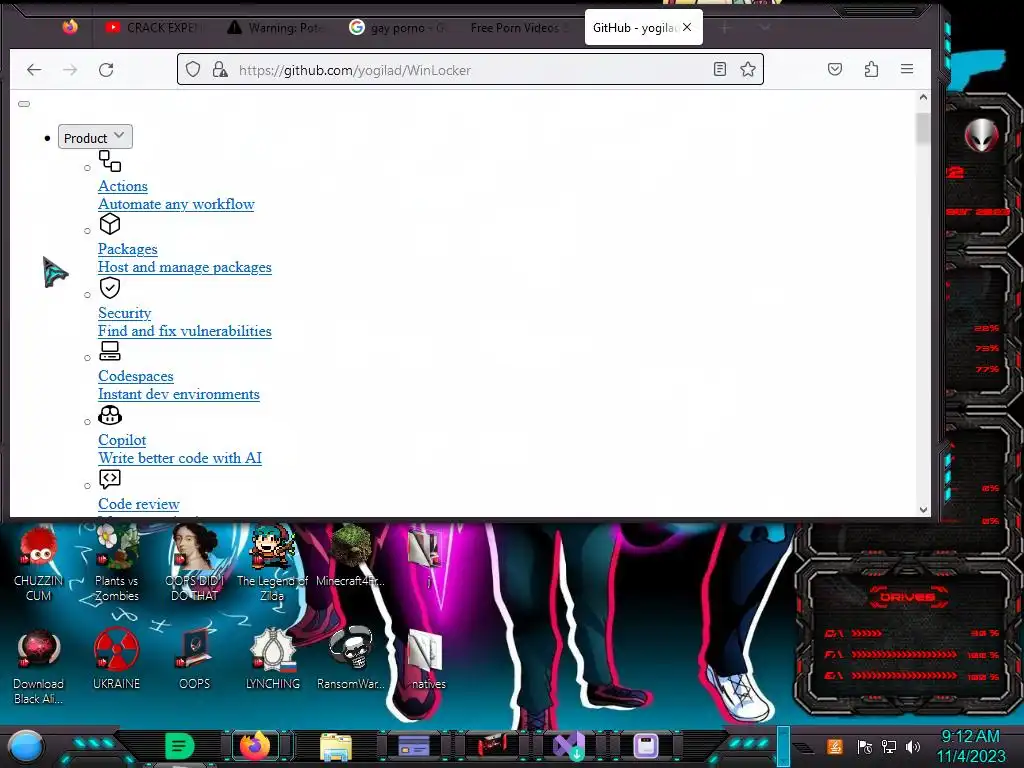Reload the GitHub page
Image resolution: width=1024 pixels, height=768 pixels.
click(106, 69)
